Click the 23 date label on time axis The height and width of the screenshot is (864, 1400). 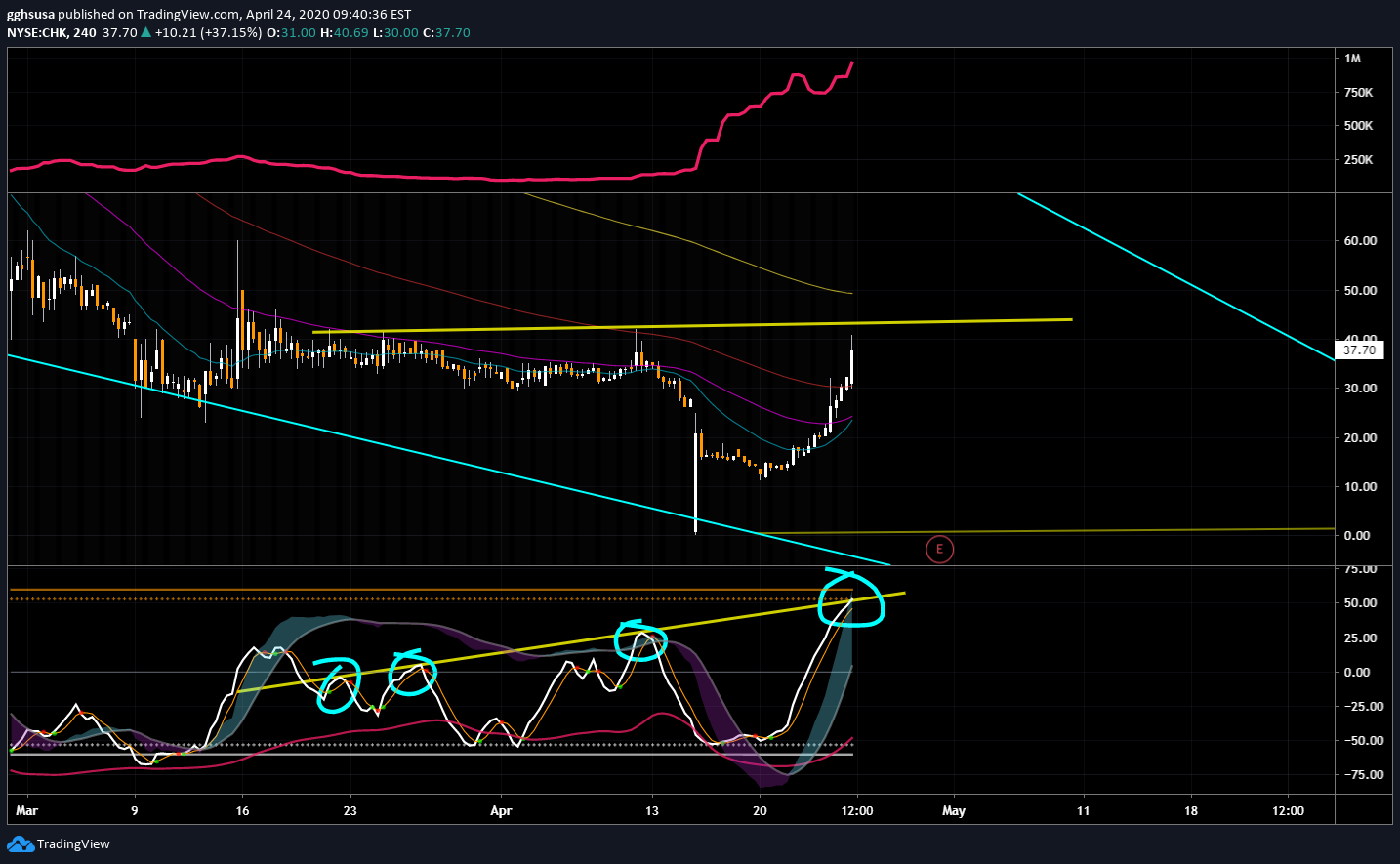(350, 810)
